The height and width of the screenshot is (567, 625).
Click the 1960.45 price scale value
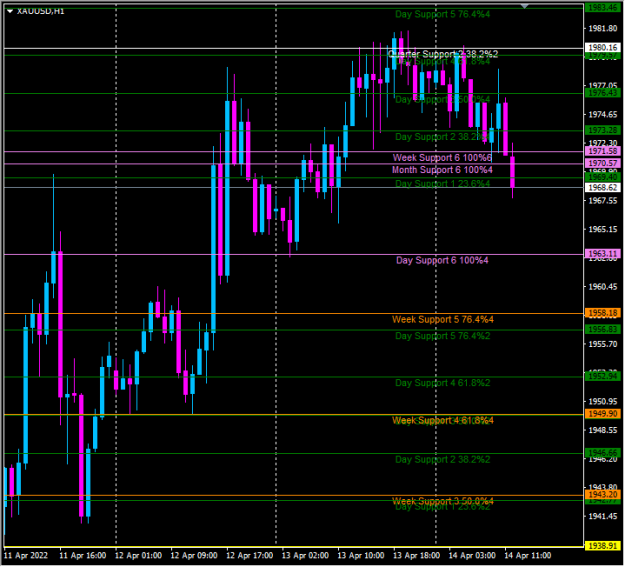tap(603, 287)
